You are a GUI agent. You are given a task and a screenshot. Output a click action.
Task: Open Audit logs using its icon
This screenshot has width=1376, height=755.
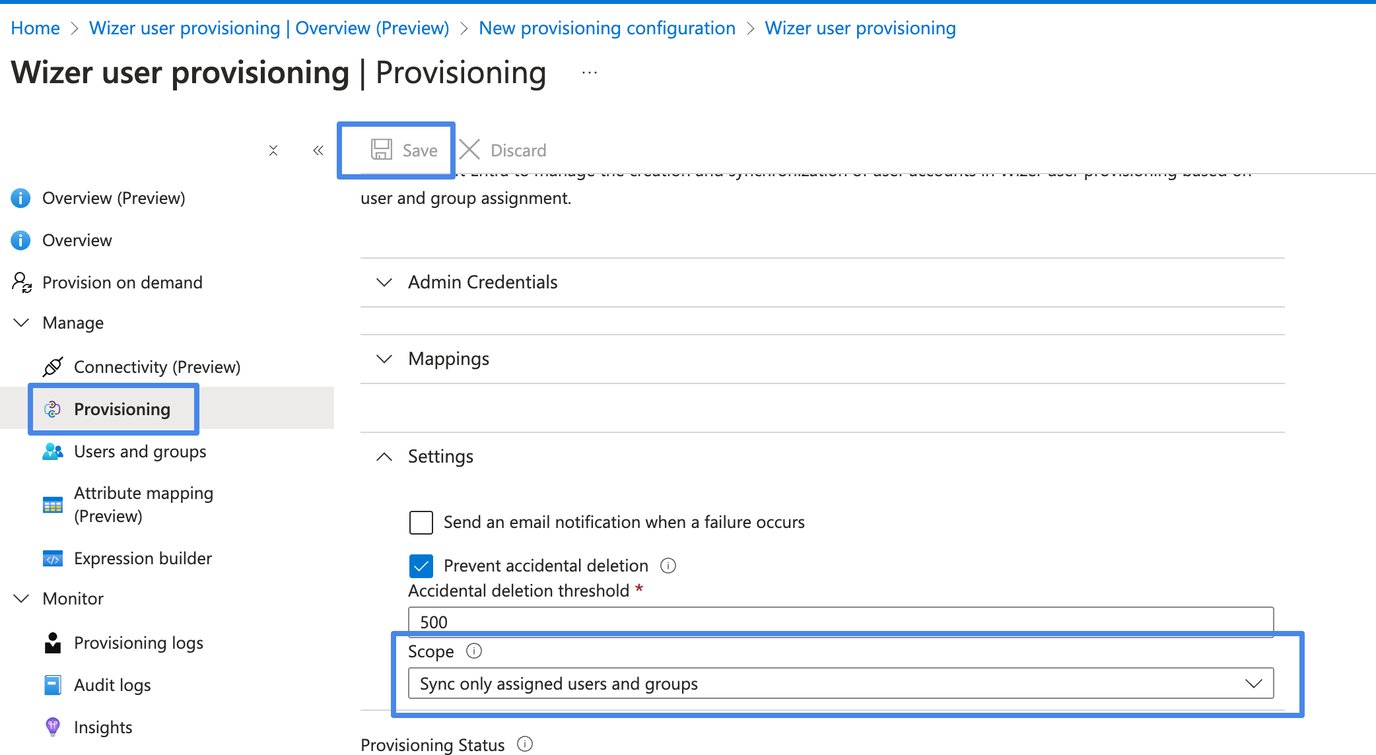[x=52, y=684]
